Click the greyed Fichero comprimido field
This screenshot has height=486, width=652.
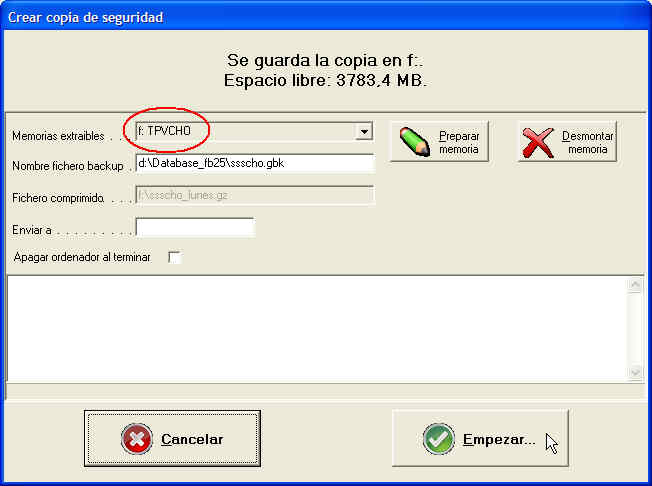[x=255, y=195]
